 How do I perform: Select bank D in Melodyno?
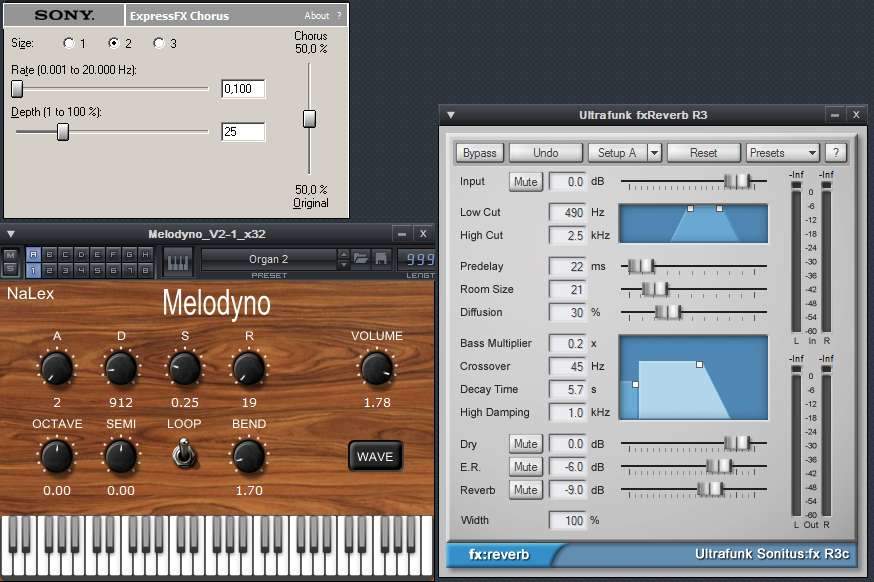tap(81, 254)
